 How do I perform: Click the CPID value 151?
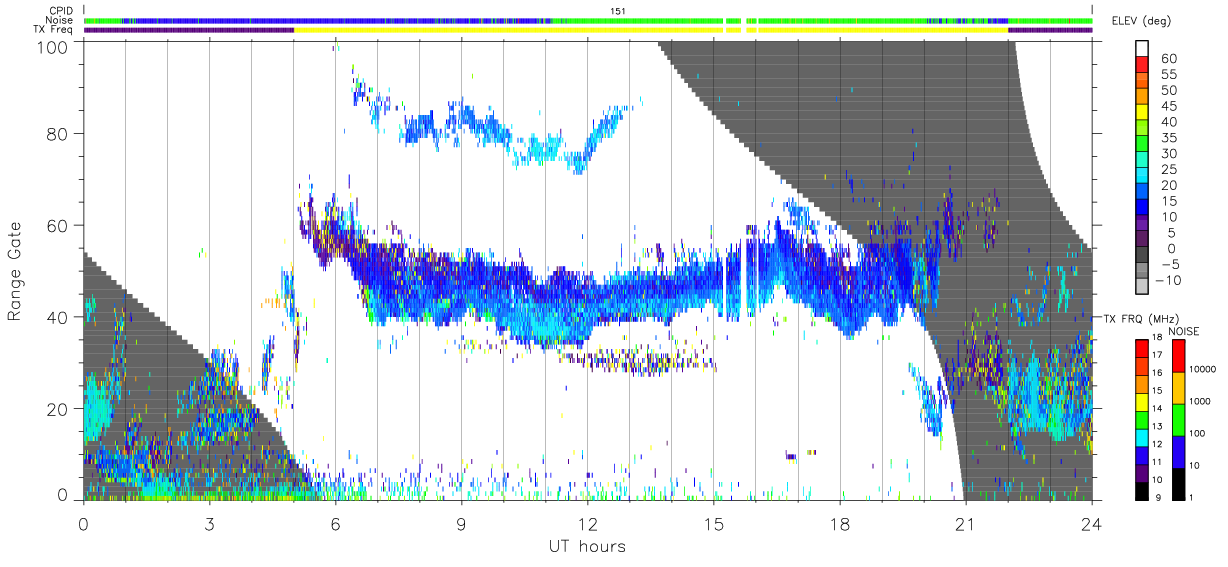click(x=617, y=10)
